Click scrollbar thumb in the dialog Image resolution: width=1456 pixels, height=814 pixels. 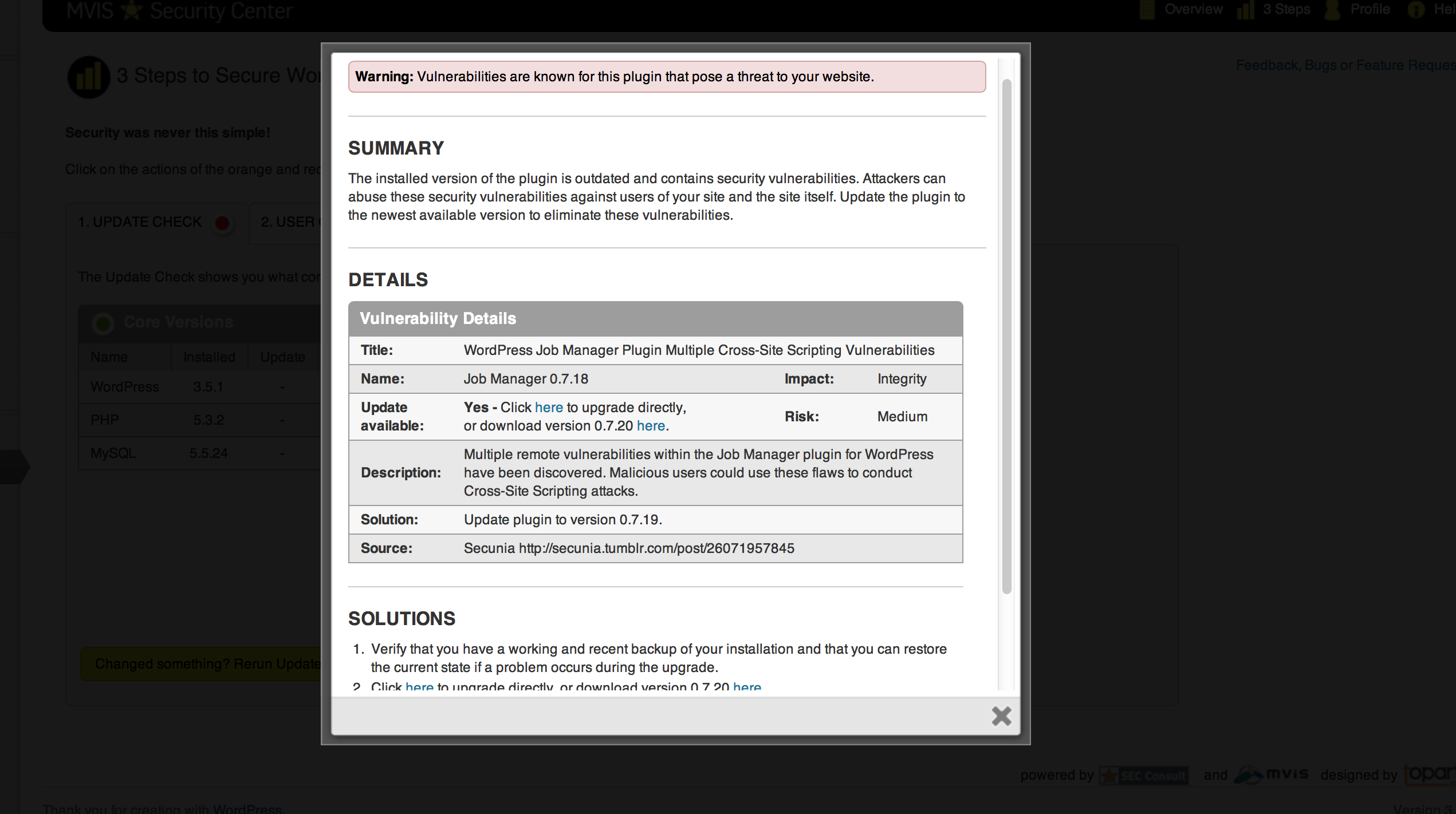(x=1006, y=337)
